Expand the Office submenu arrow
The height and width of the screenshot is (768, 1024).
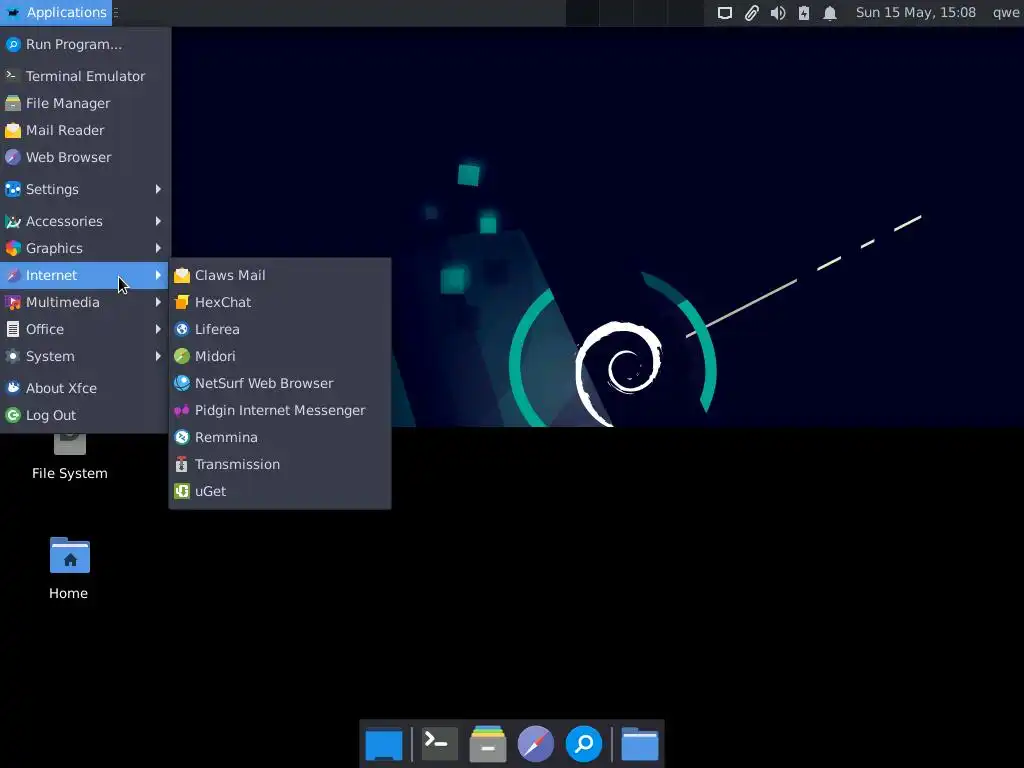click(158, 329)
